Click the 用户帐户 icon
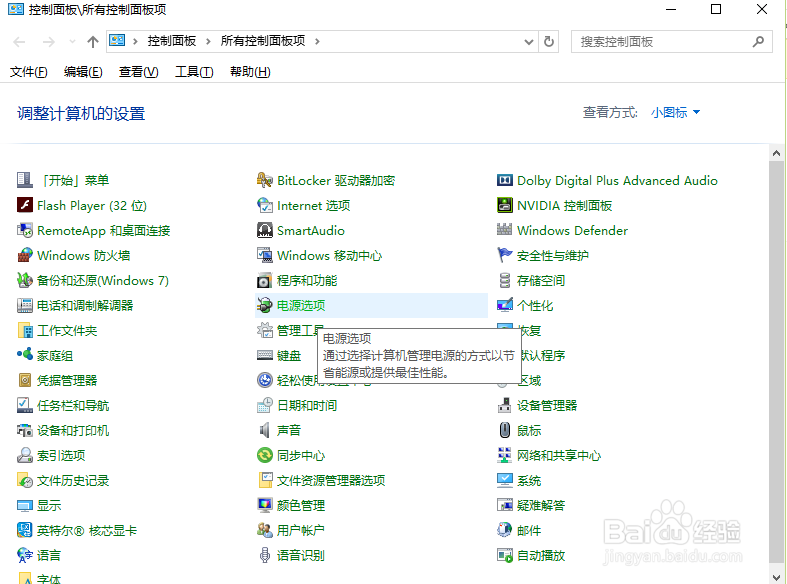The image size is (787, 584). pyautogui.click(x=265, y=530)
